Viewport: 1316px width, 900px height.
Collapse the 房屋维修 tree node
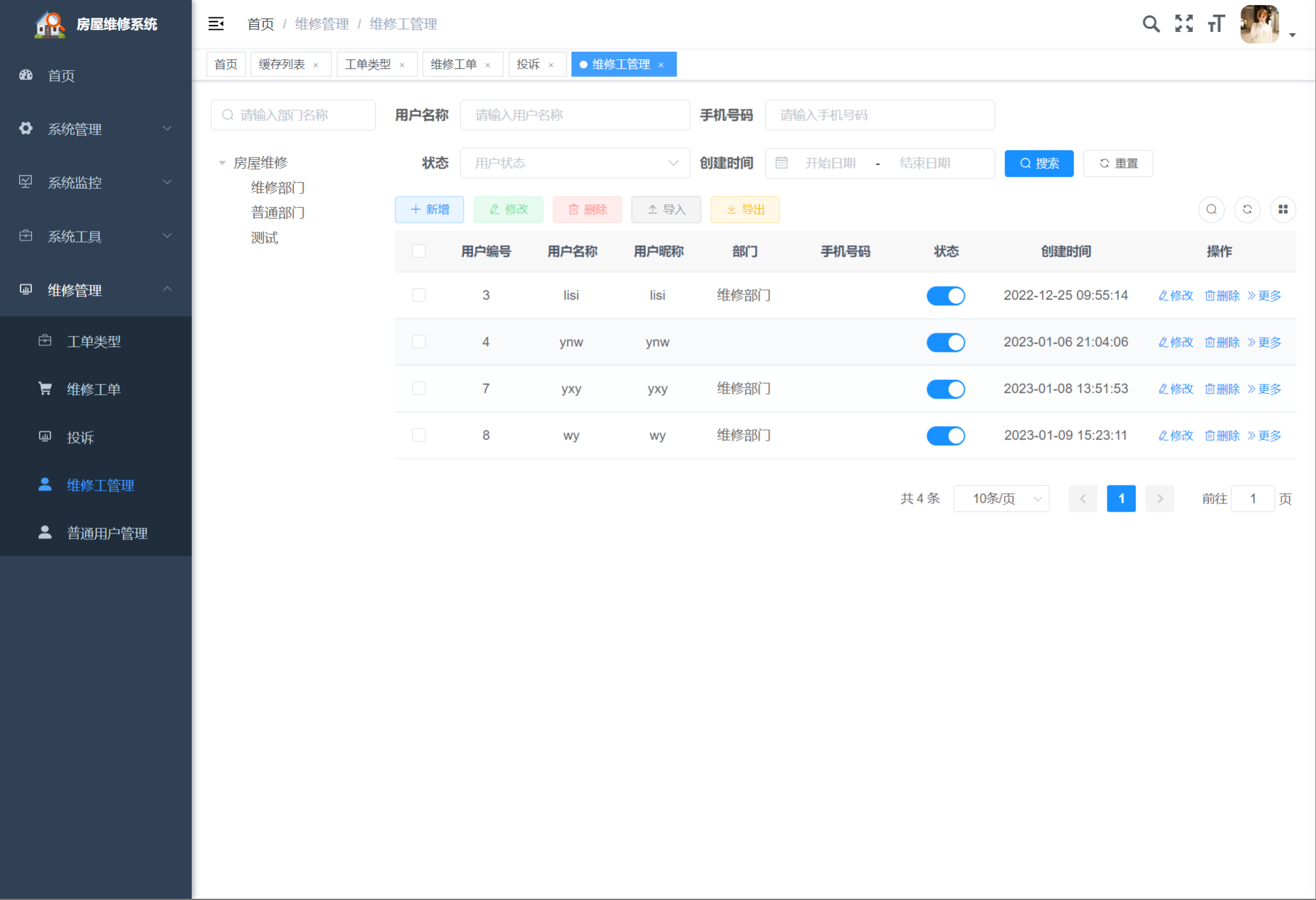(x=222, y=163)
